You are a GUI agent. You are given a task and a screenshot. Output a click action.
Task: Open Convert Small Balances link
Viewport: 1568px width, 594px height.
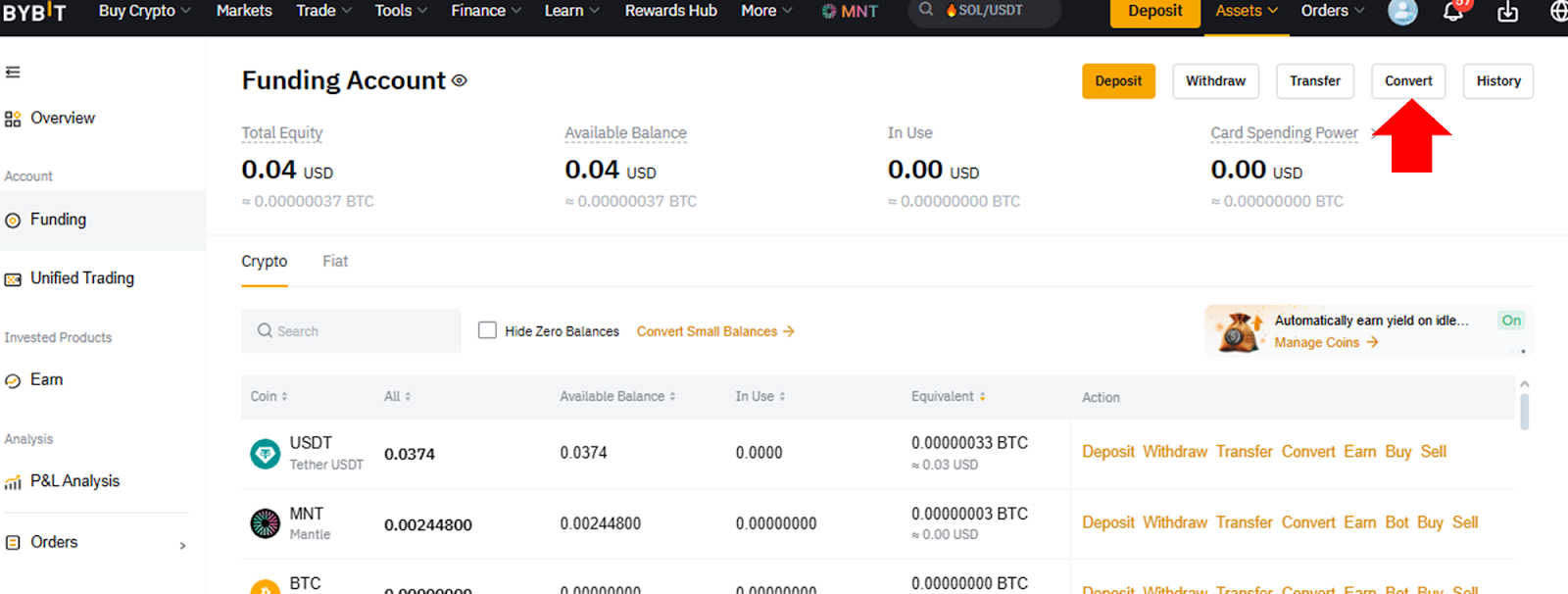tap(715, 332)
